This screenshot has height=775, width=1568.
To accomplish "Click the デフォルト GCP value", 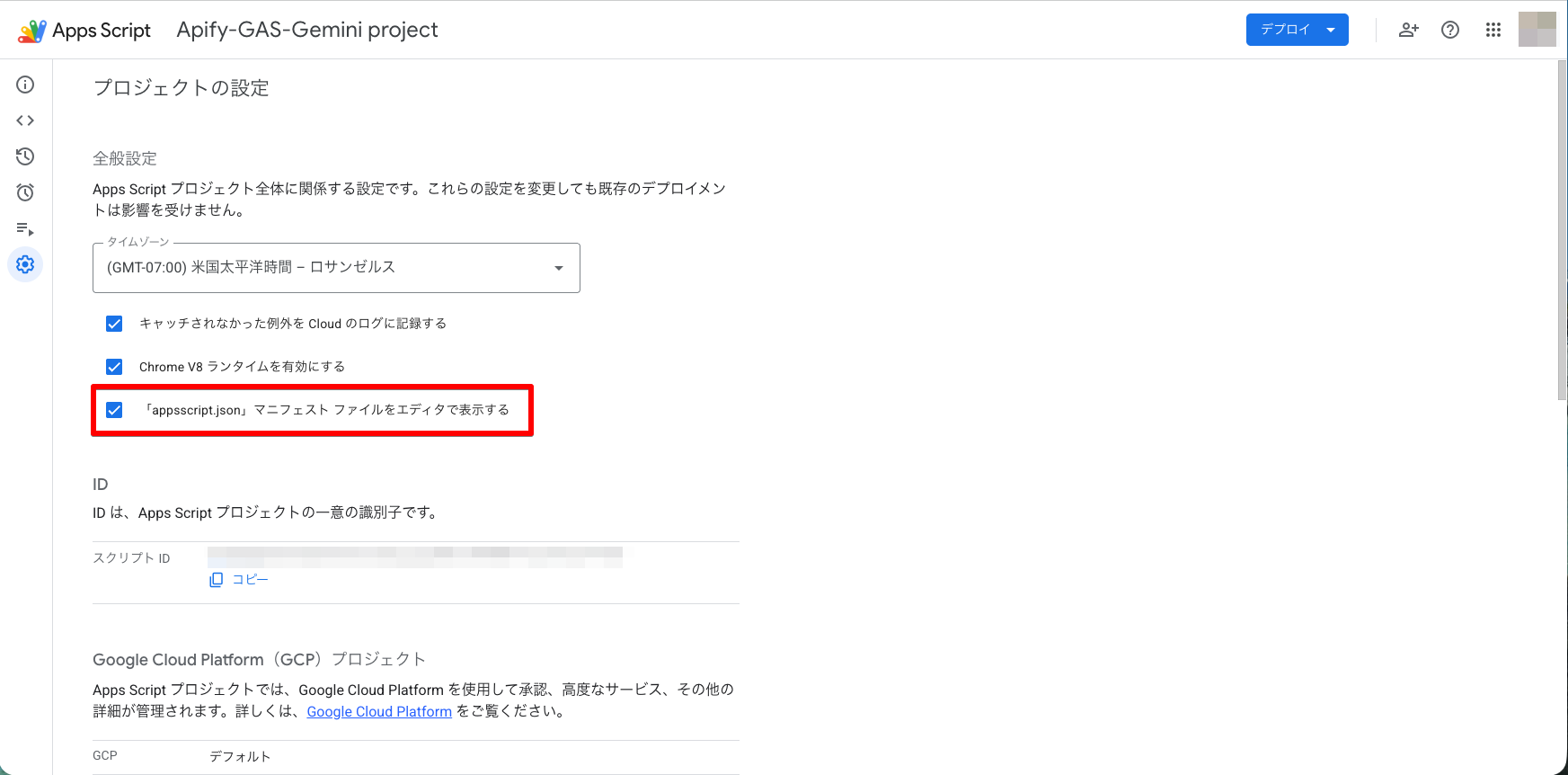I will [x=240, y=757].
